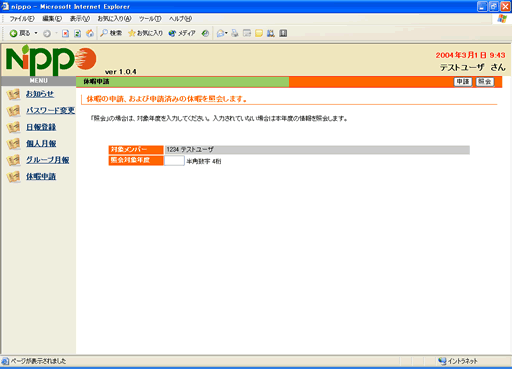Open the ファイル(F) menu
Viewport: 512px width, 369px height.
coord(22,19)
